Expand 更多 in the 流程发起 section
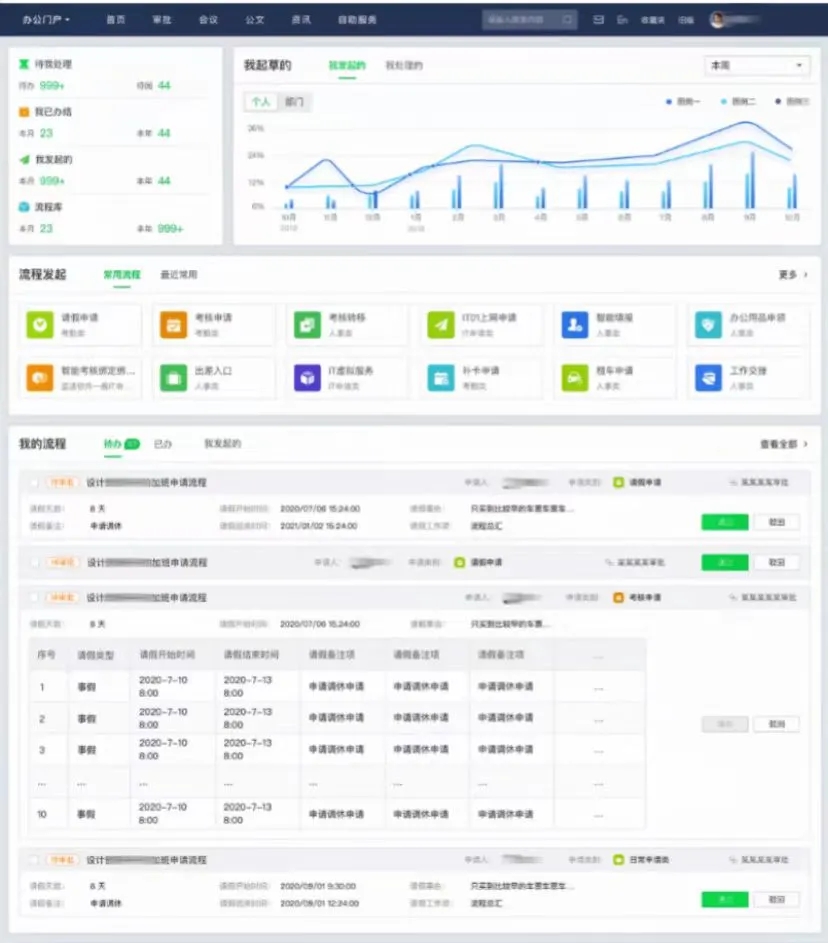This screenshot has width=828, height=943. point(792,274)
